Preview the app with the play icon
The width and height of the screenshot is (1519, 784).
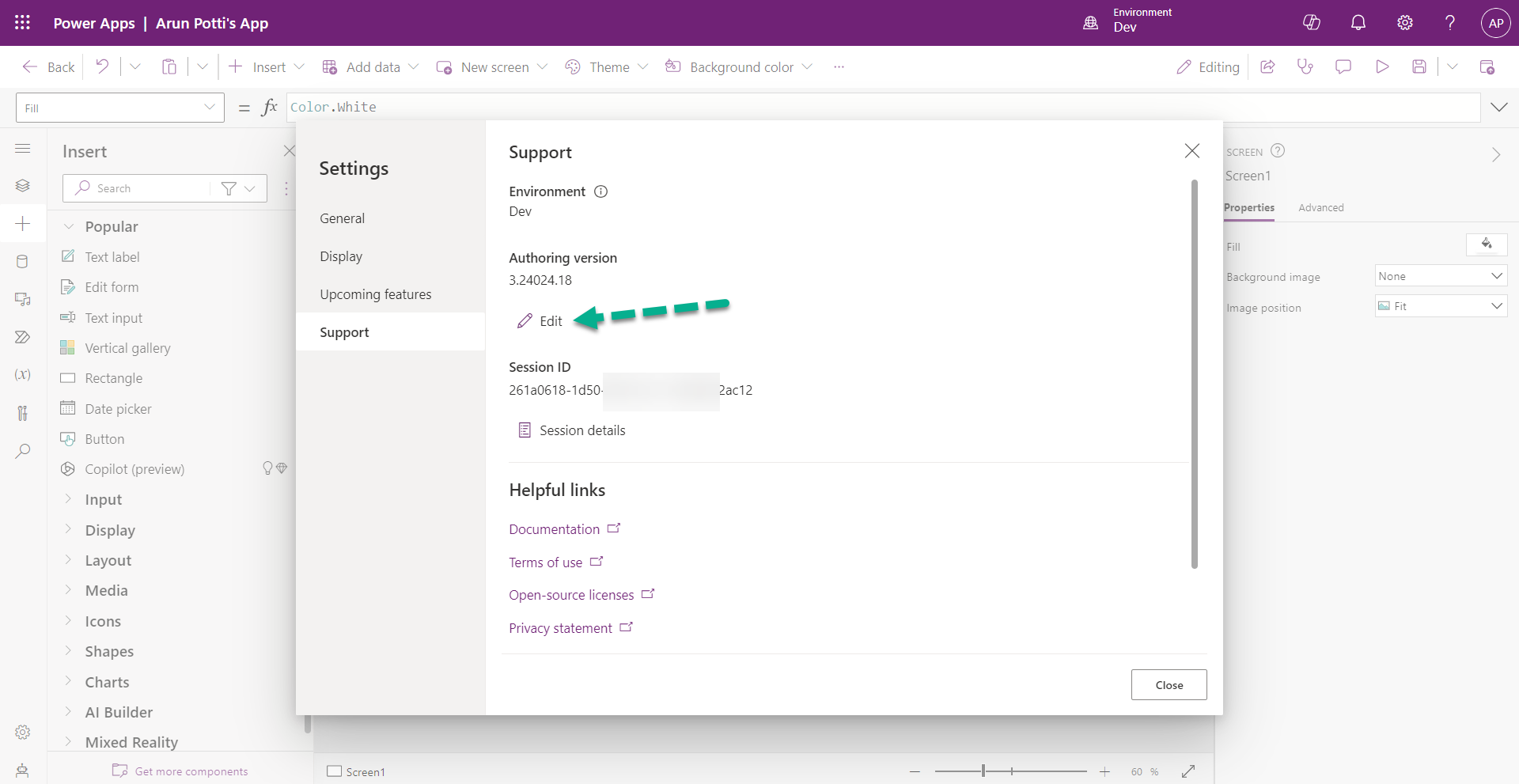(1382, 66)
